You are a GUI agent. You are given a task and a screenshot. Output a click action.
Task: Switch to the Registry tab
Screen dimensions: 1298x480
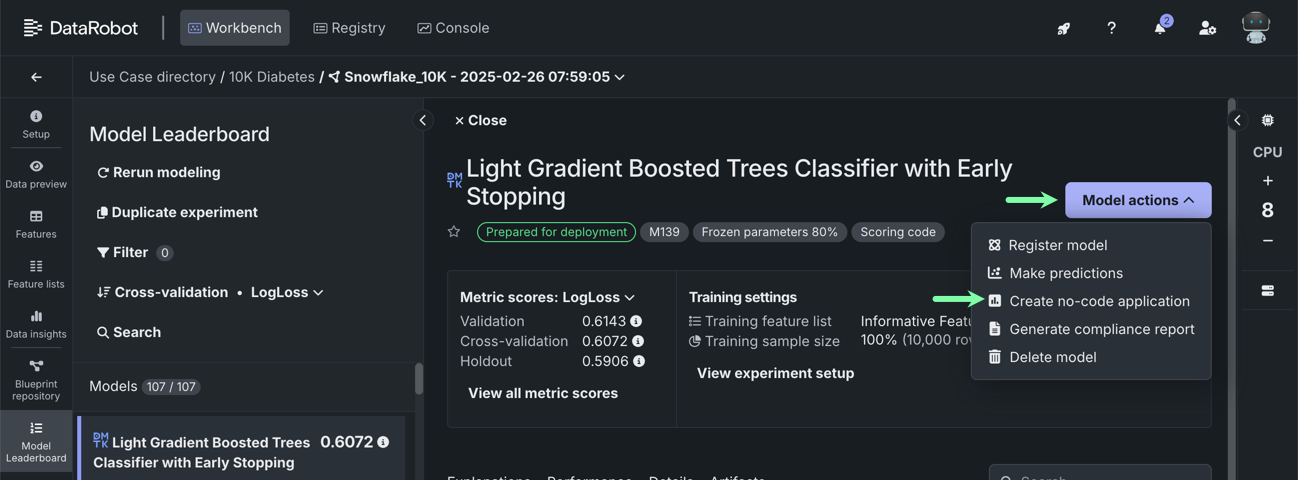tap(349, 28)
